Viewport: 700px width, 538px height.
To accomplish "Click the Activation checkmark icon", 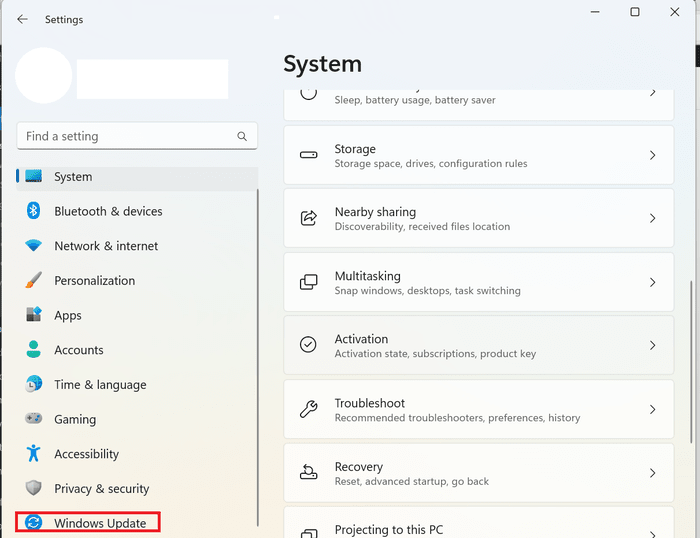I will (x=308, y=345).
